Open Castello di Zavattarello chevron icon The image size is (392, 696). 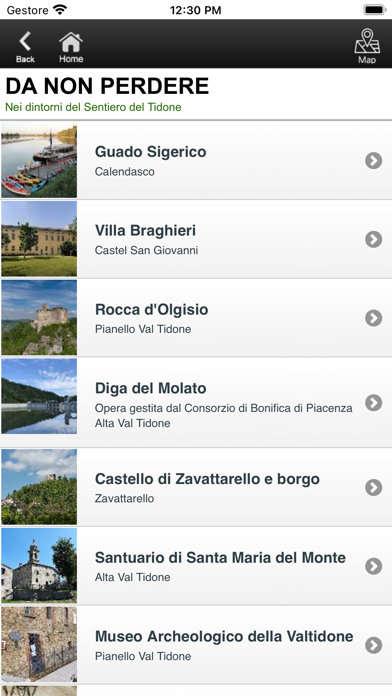tap(374, 487)
